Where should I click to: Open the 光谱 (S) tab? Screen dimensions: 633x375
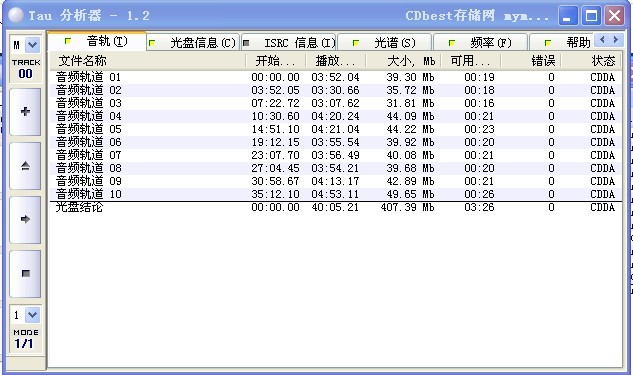[384, 42]
